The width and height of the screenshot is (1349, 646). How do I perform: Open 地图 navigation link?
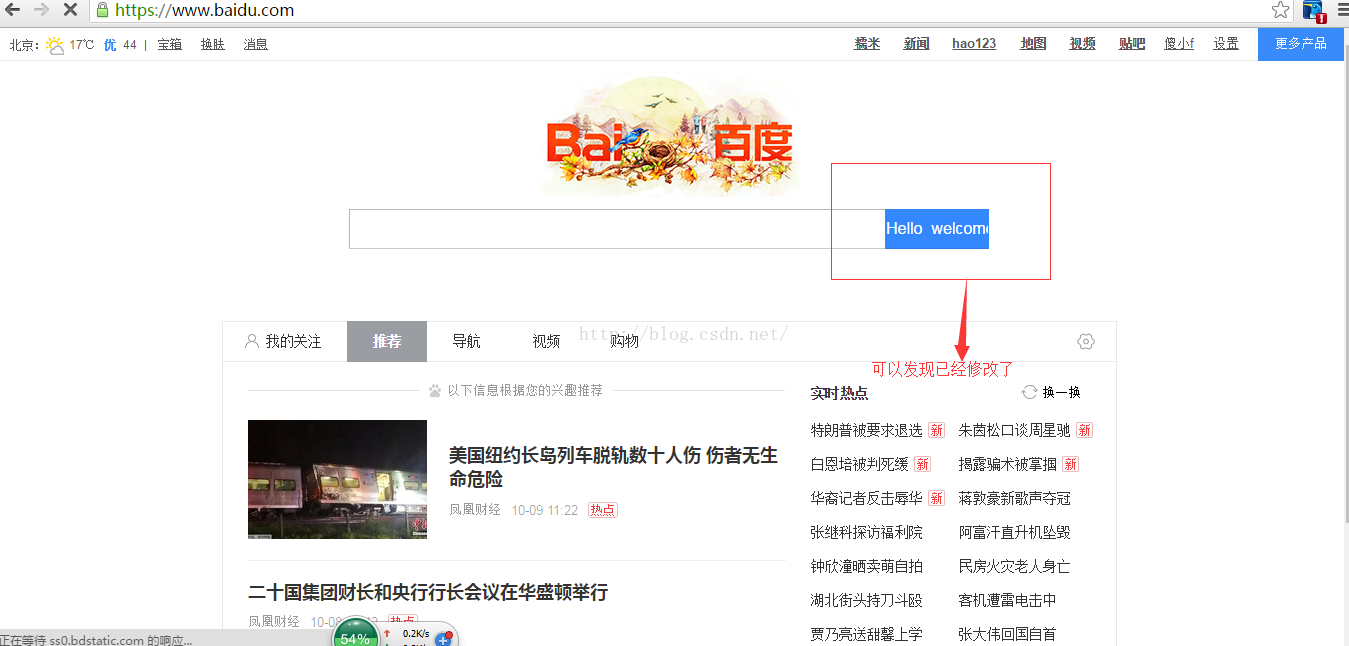[x=1033, y=43]
